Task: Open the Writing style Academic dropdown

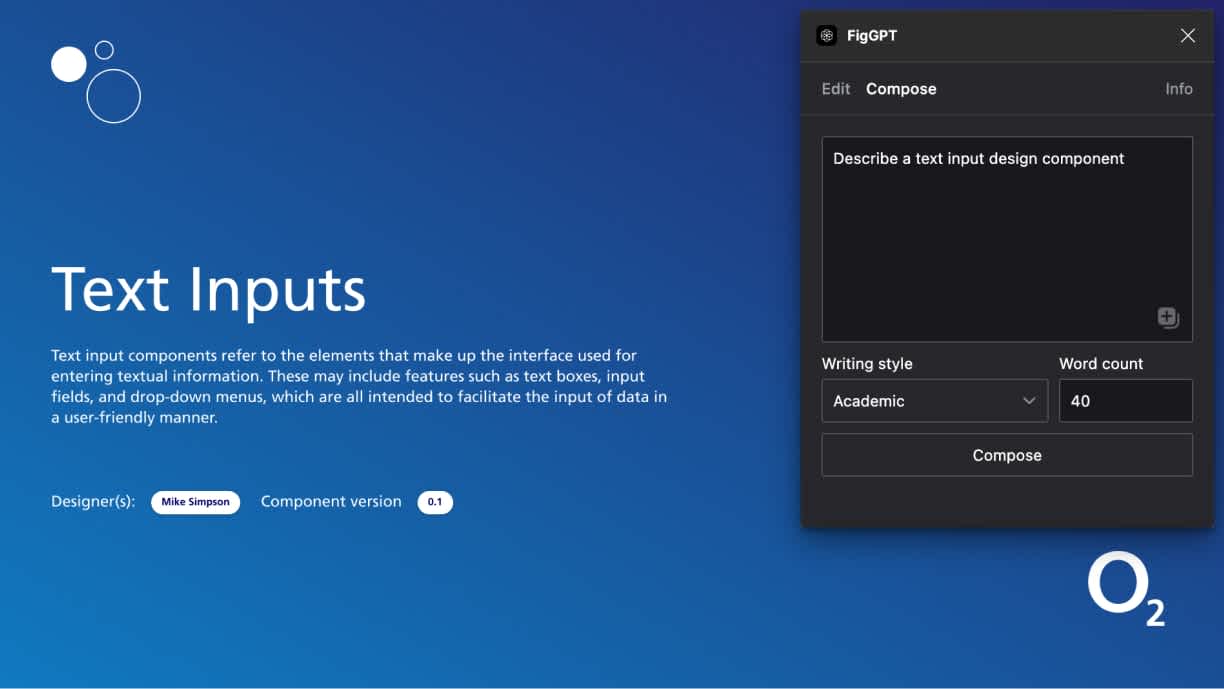Action: (935, 401)
